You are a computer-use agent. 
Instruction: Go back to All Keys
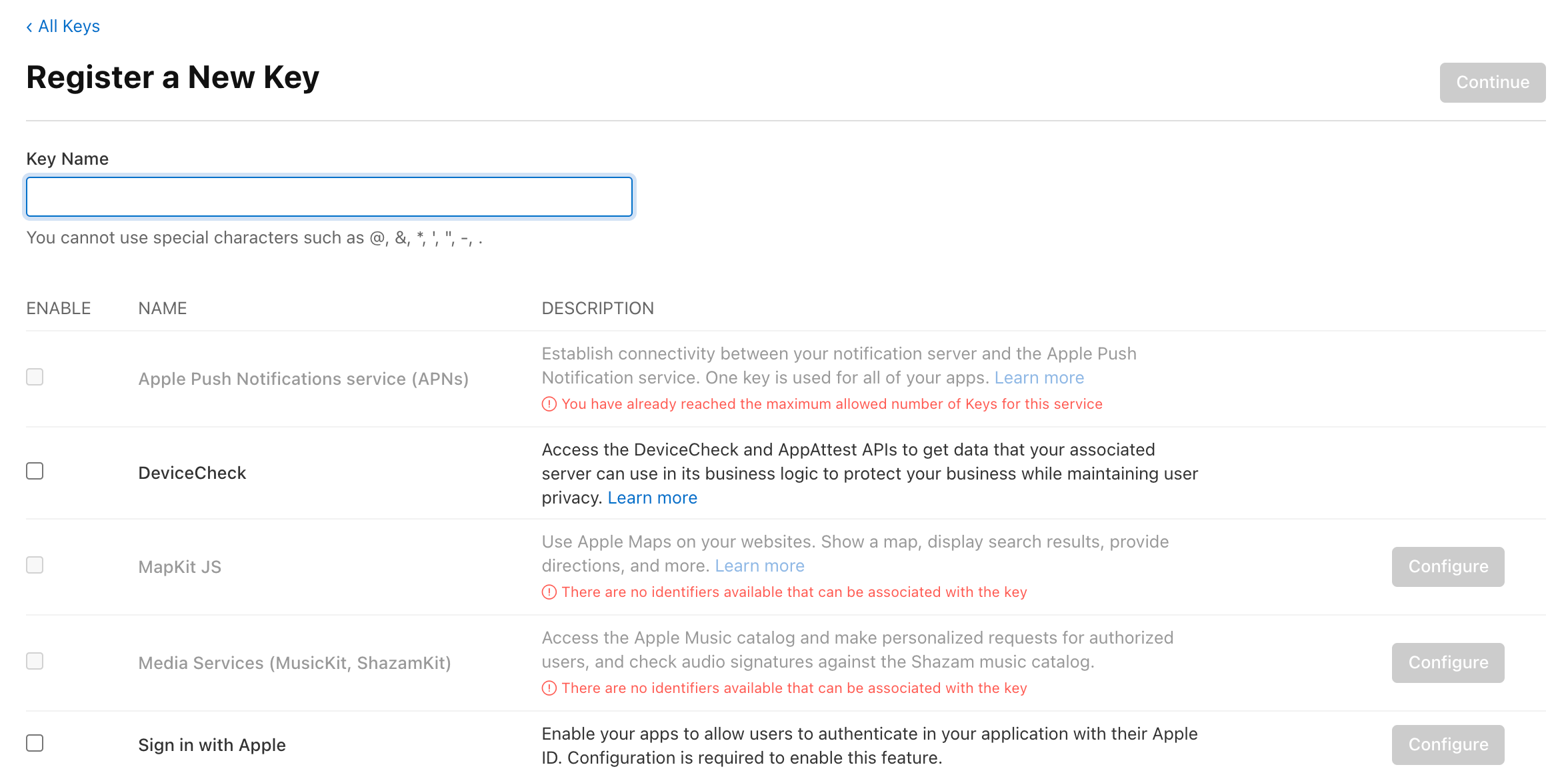[x=69, y=27]
